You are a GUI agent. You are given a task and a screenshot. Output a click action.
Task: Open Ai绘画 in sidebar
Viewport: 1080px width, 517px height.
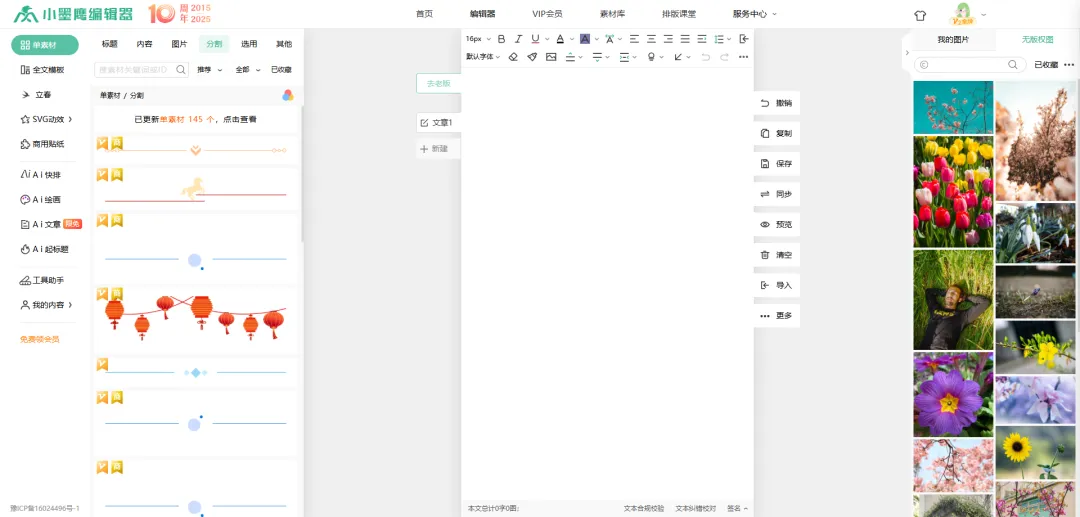pos(41,200)
